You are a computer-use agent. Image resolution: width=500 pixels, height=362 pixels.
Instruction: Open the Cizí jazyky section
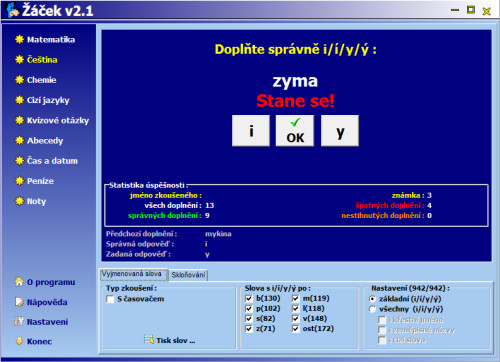coord(48,100)
